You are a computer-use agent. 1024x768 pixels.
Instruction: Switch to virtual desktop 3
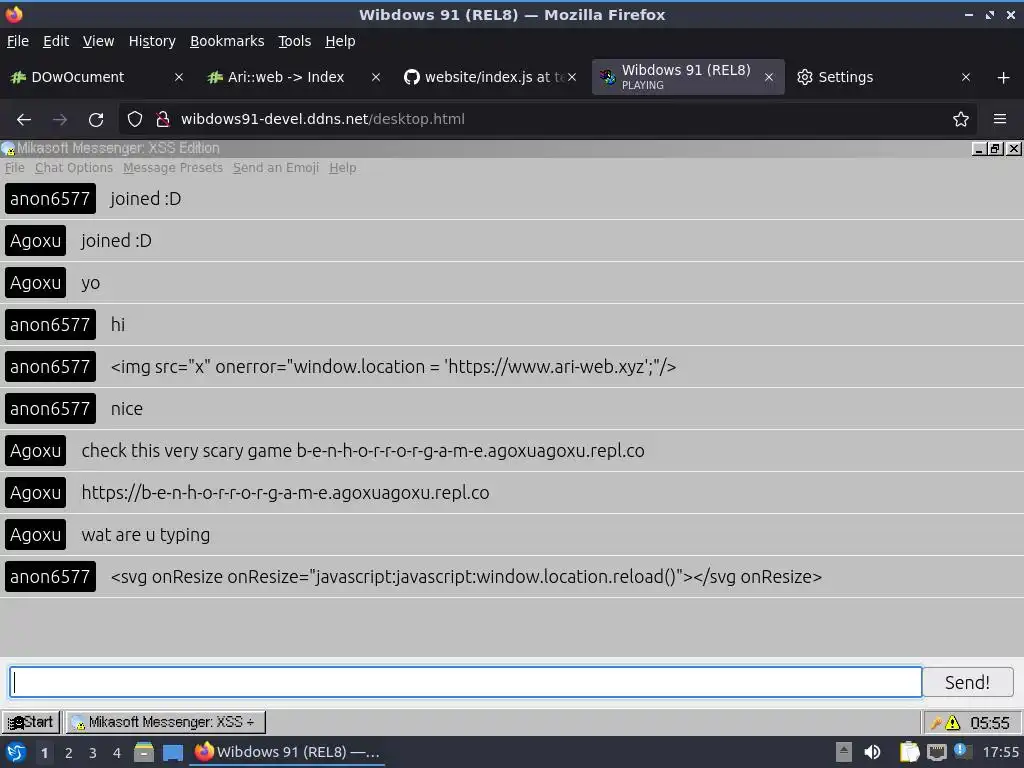coord(93,753)
